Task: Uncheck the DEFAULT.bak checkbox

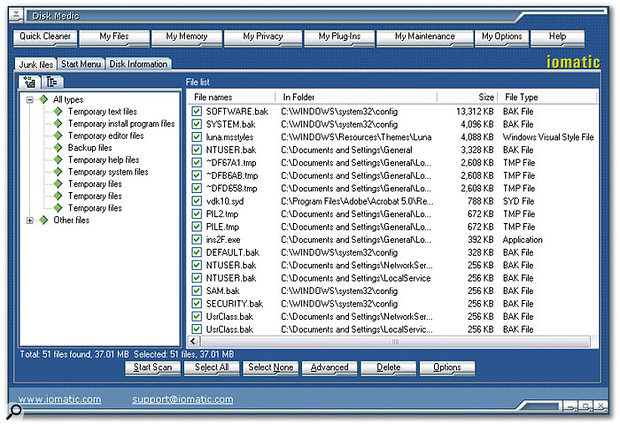Action: click(x=197, y=252)
